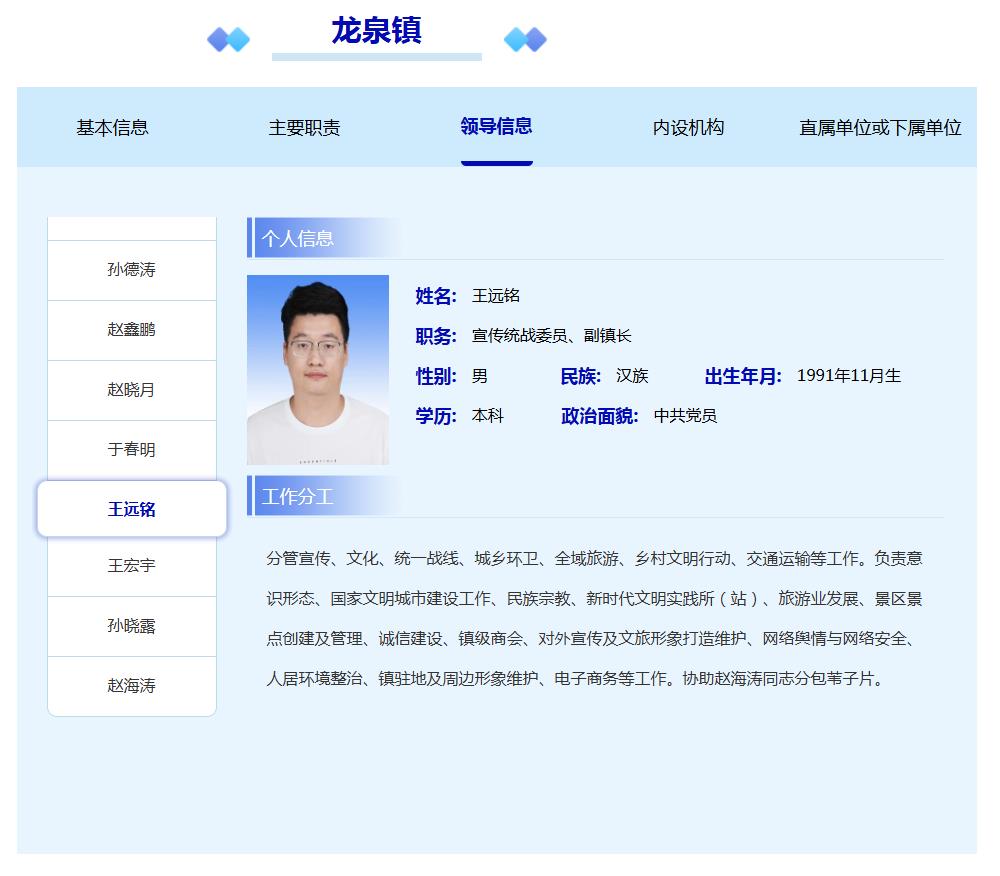Select 孙晓露 in the sidebar list
The height and width of the screenshot is (876, 1000).
click(x=132, y=626)
